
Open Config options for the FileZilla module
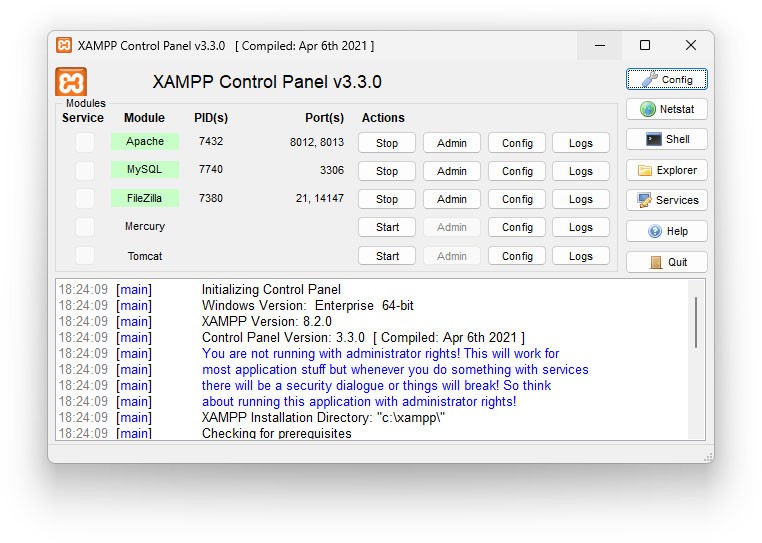517,199
